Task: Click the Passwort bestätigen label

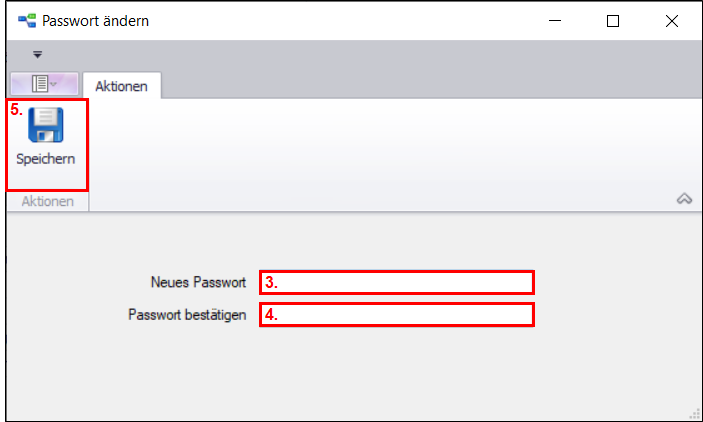Action: click(x=187, y=314)
